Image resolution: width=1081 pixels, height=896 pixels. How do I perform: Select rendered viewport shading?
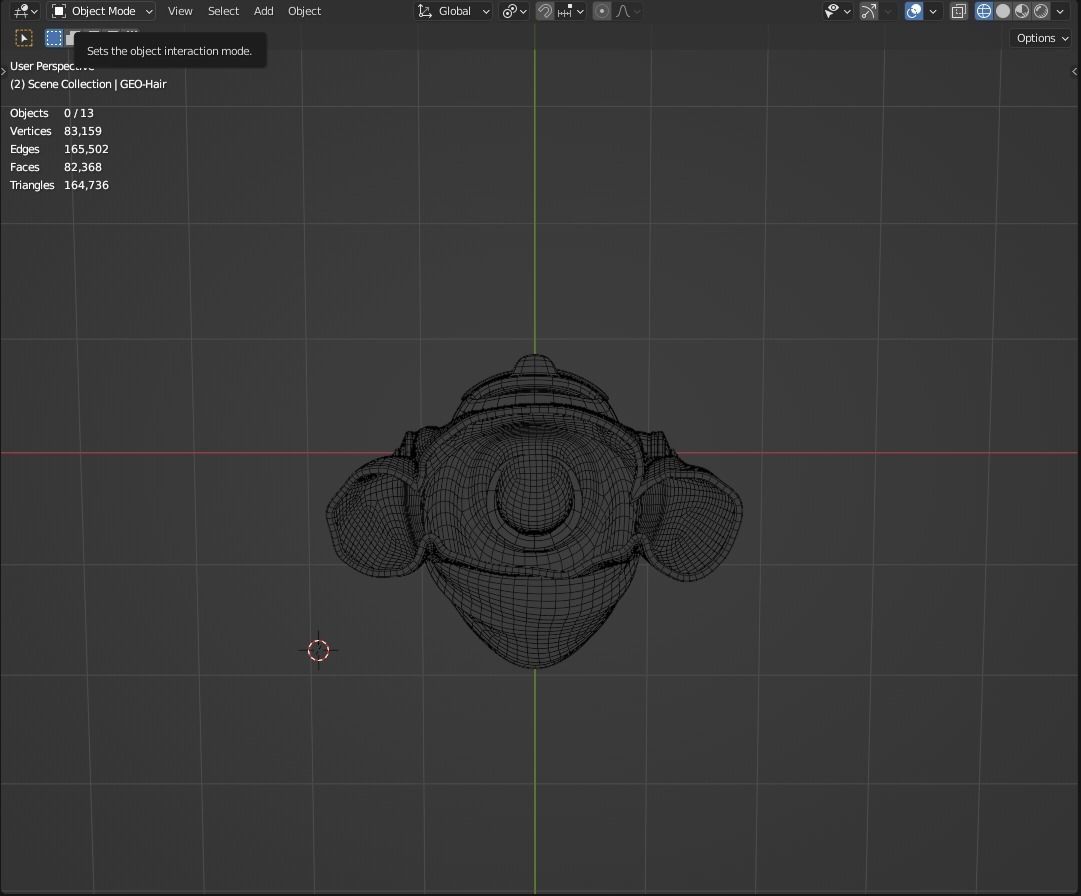1041,11
